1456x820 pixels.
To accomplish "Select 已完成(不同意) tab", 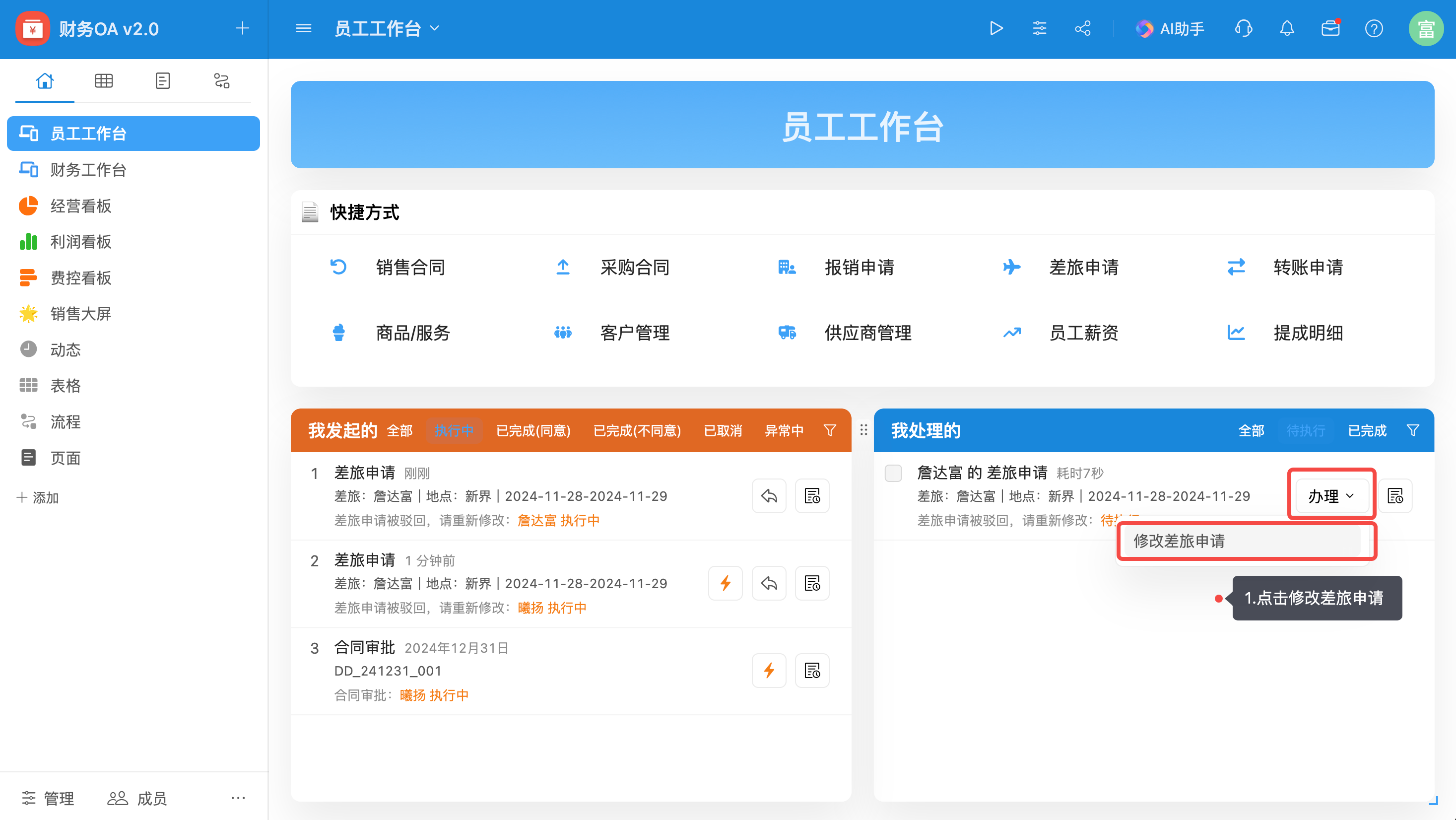I will coord(637,431).
